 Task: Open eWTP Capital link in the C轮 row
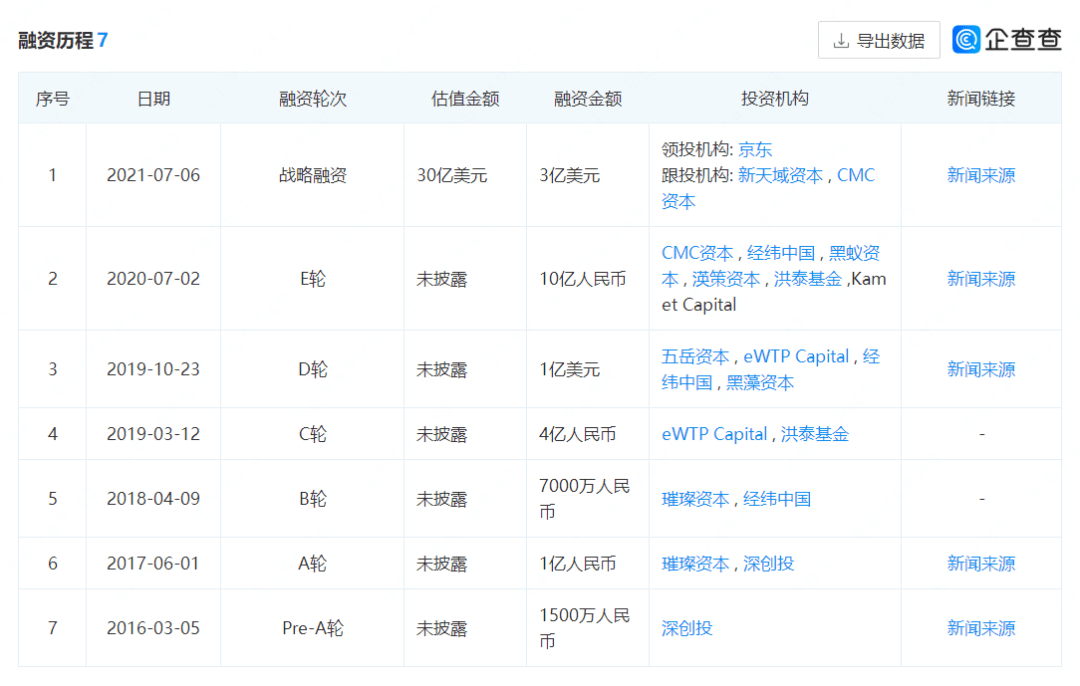714,434
